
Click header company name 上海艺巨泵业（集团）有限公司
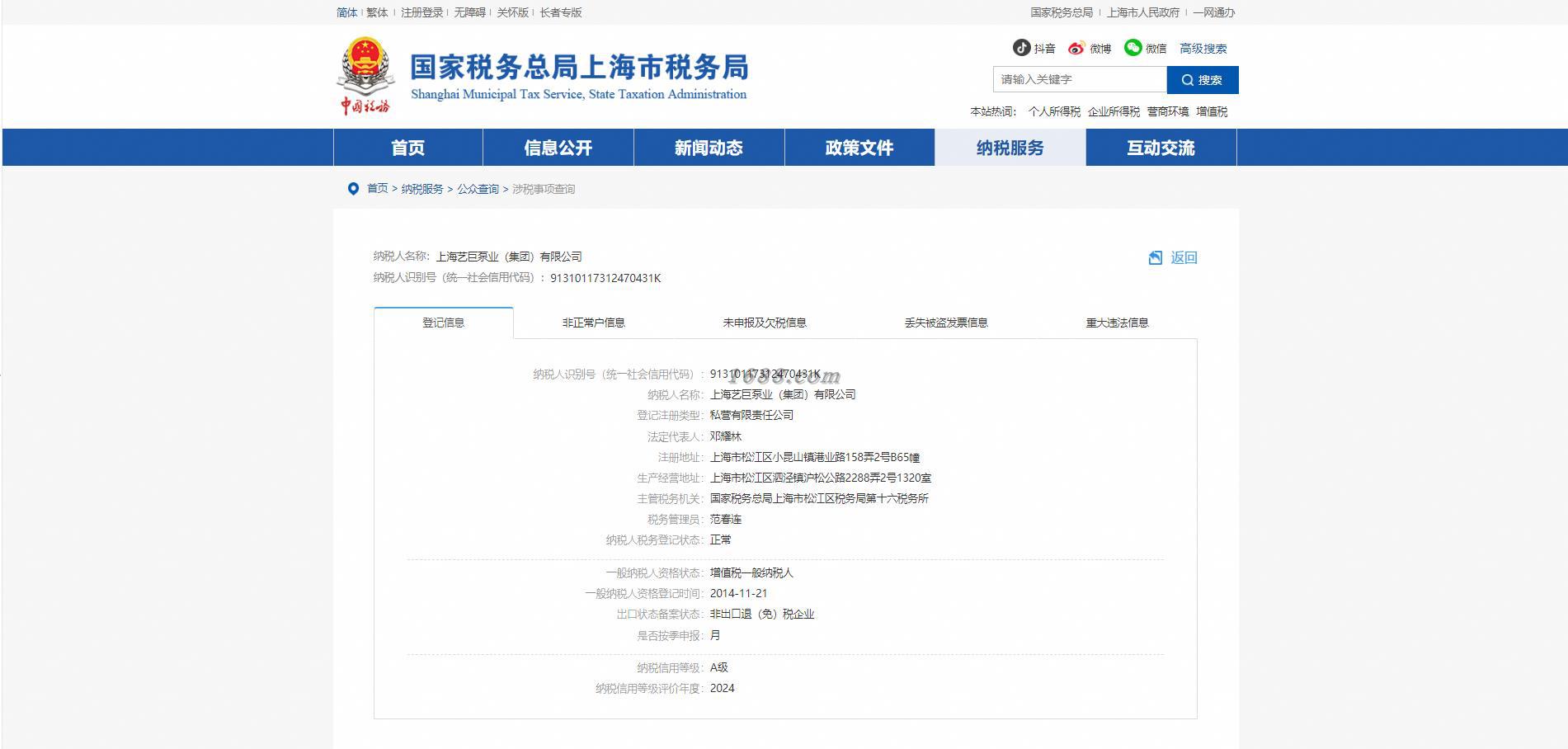click(509, 257)
